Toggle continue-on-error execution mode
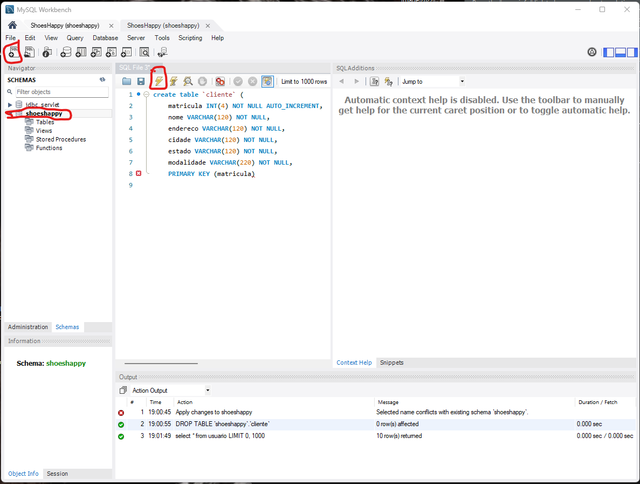This screenshot has width=640, height=484. pyautogui.click(x=220, y=82)
